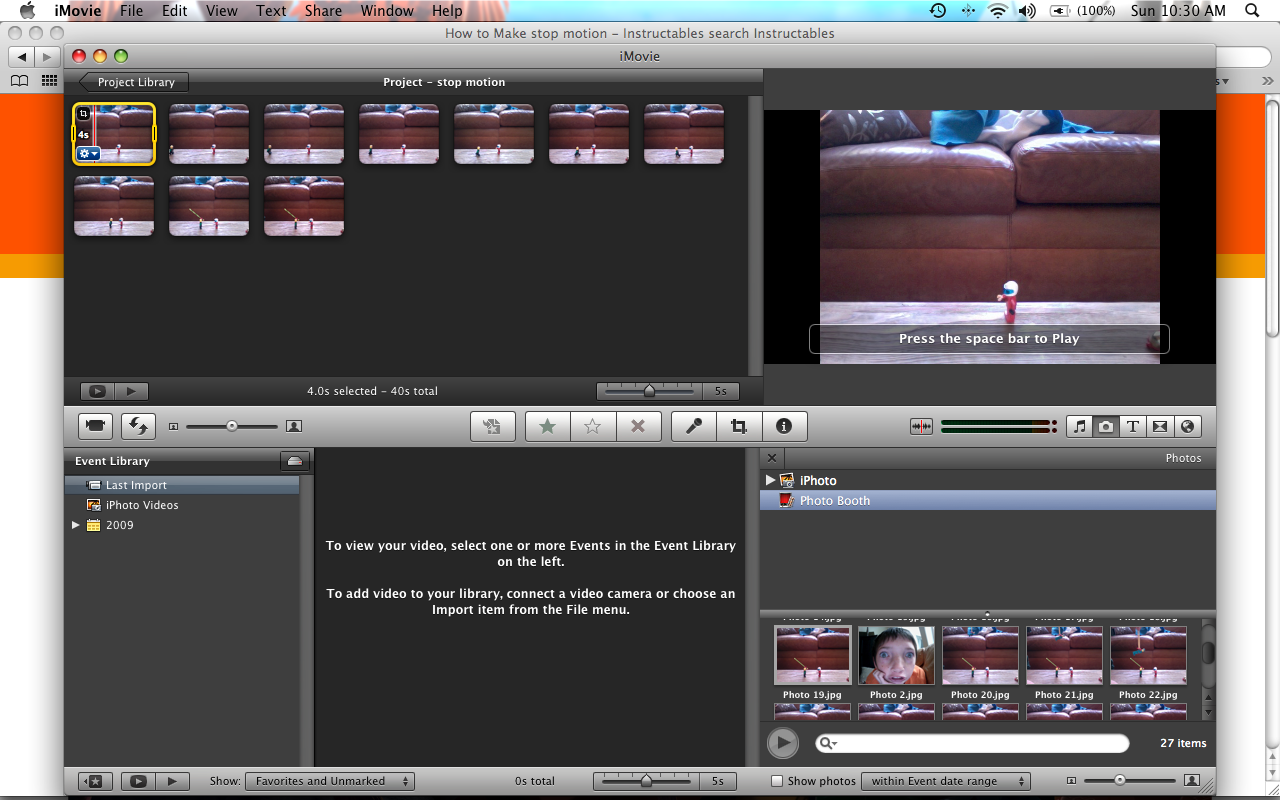Open the Edit menu
This screenshot has height=800, width=1280.
[175, 11]
